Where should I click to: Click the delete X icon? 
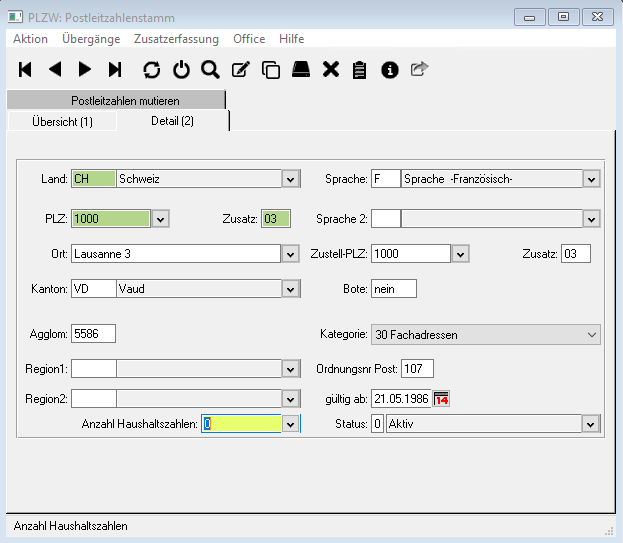(x=331, y=69)
